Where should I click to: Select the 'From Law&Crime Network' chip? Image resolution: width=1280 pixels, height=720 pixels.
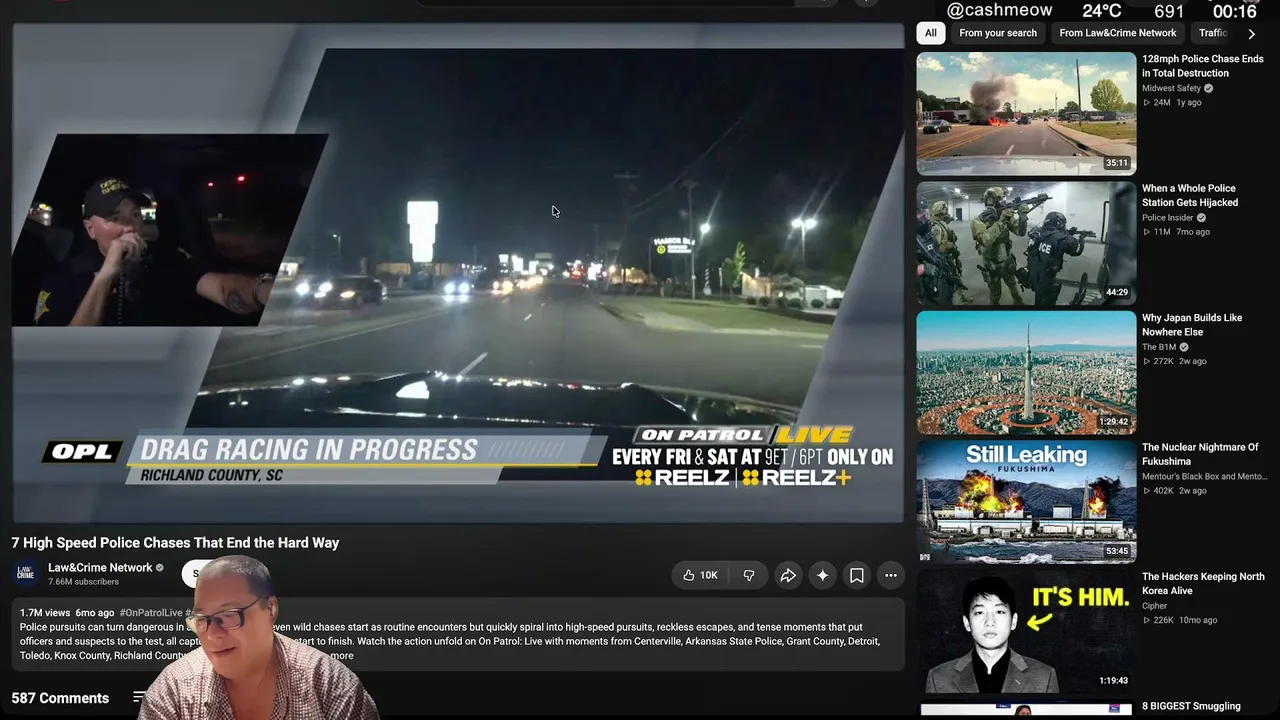pos(1118,33)
